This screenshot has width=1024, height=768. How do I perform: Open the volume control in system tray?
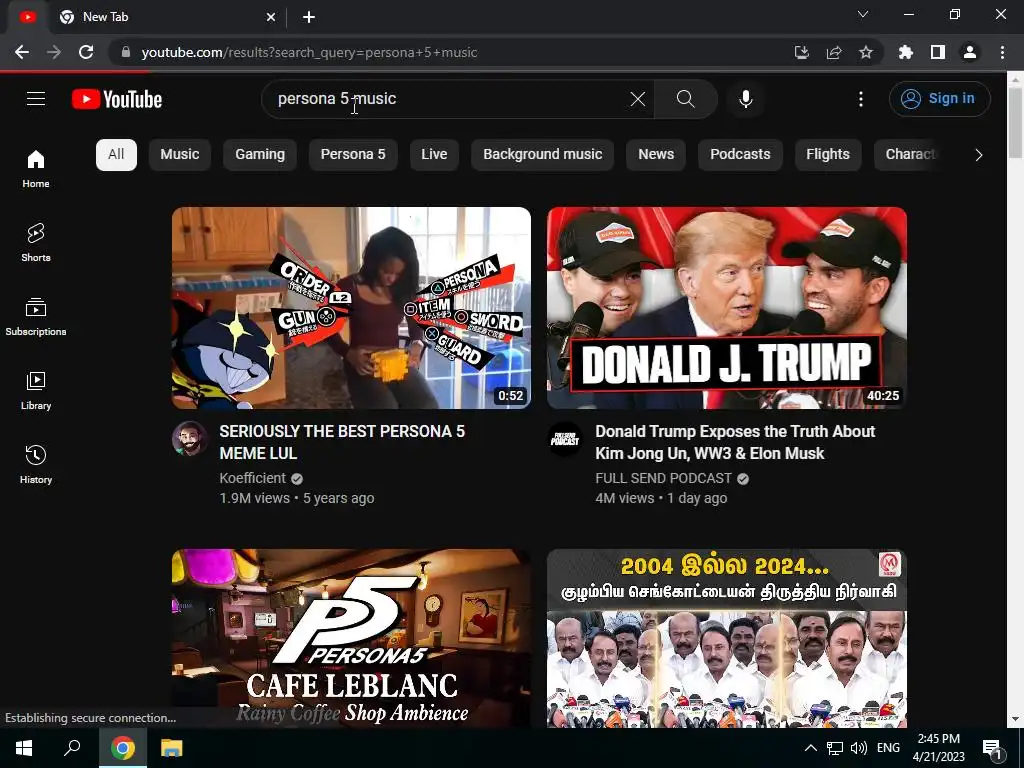pyautogui.click(x=859, y=748)
